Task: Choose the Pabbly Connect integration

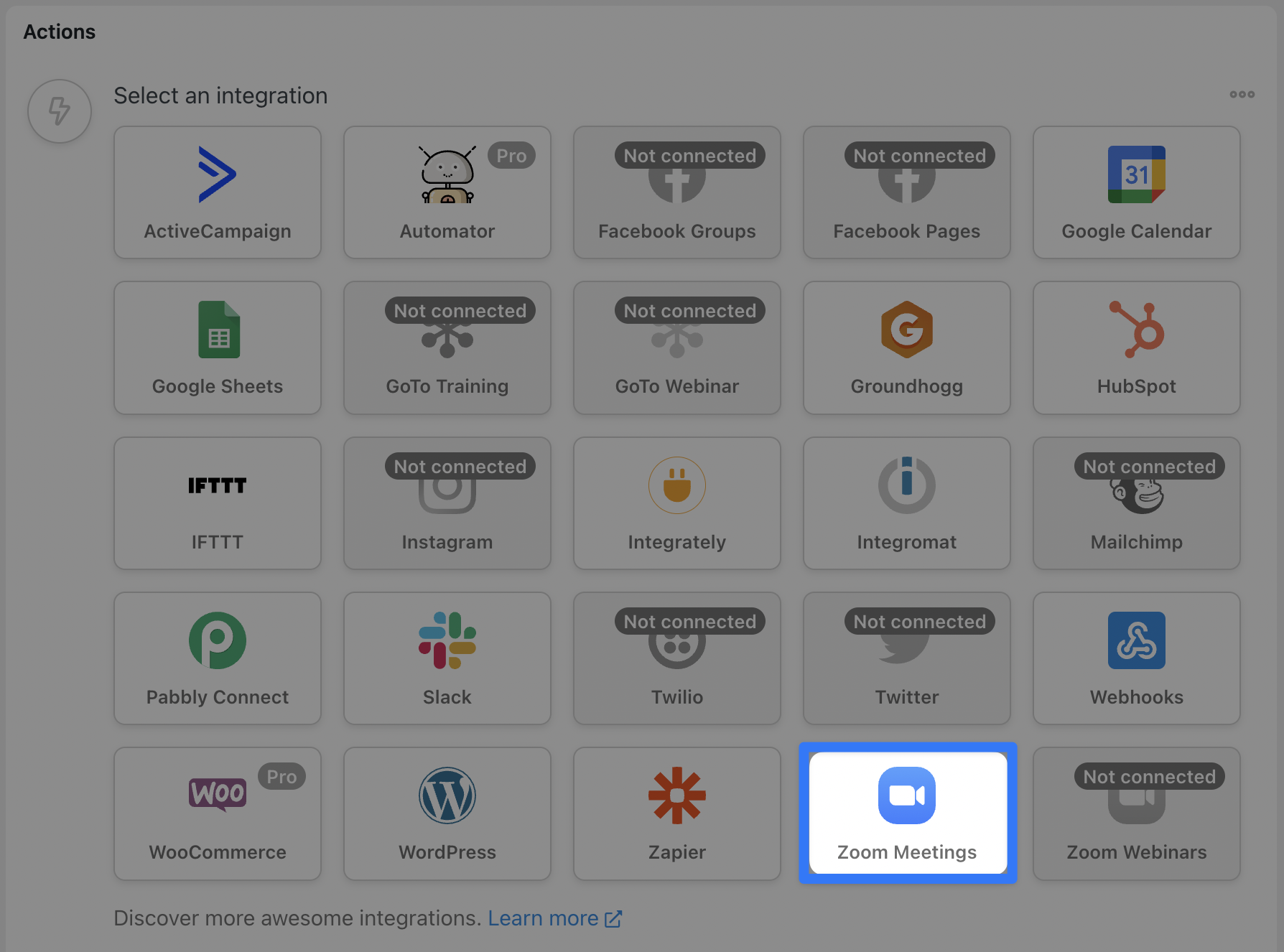Action: point(218,658)
